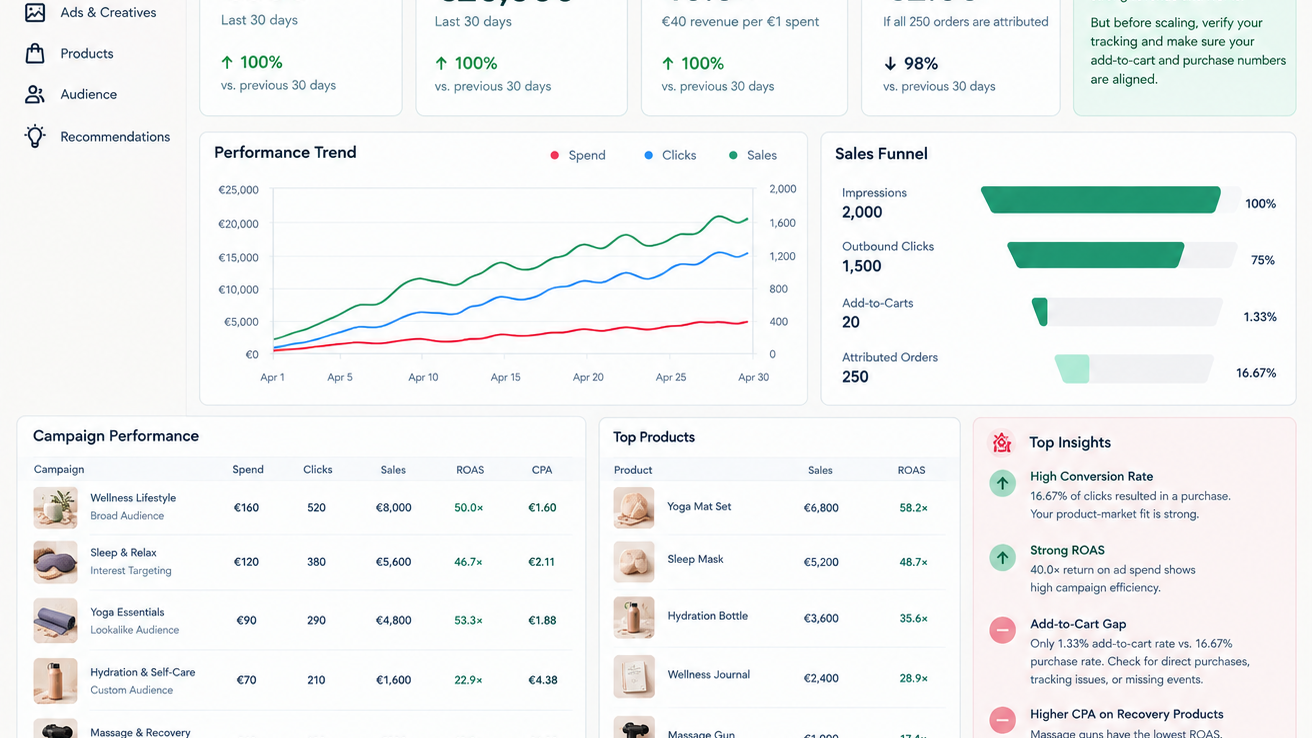Viewport: 1312px width, 738px height.
Task: Open Sleep & Relax campaign thumbnail
Action: coord(55,562)
